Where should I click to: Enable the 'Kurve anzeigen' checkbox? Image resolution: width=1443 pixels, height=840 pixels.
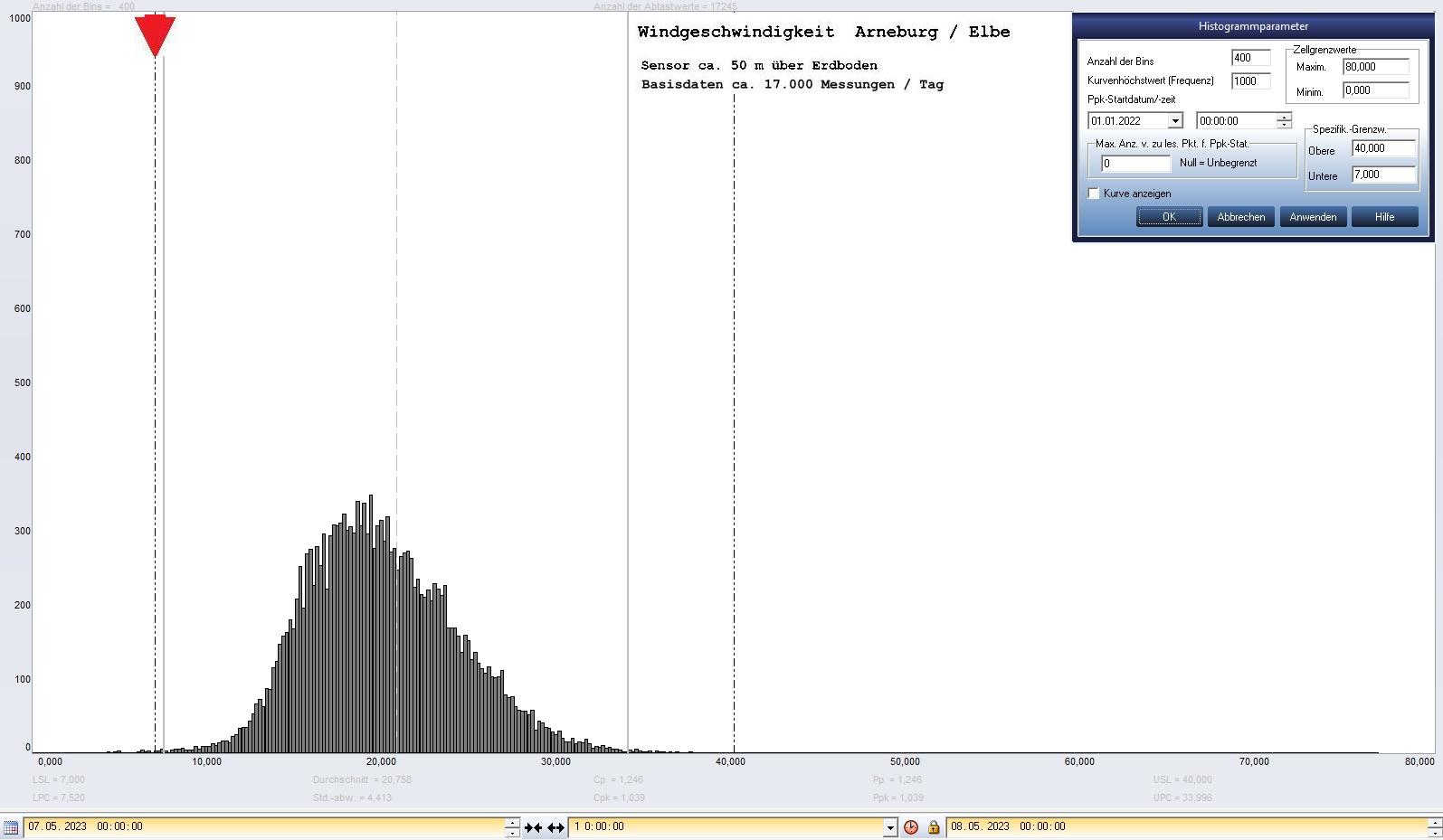coord(1094,193)
